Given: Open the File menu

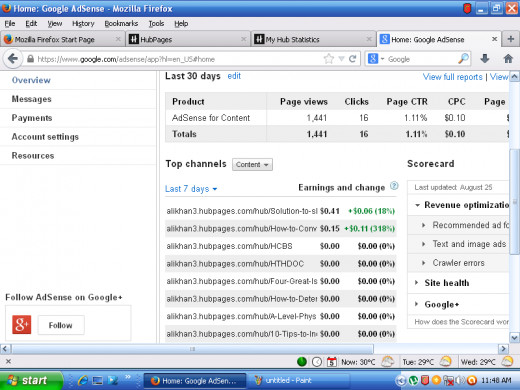Looking at the screenshot, I should pos(10,24).
